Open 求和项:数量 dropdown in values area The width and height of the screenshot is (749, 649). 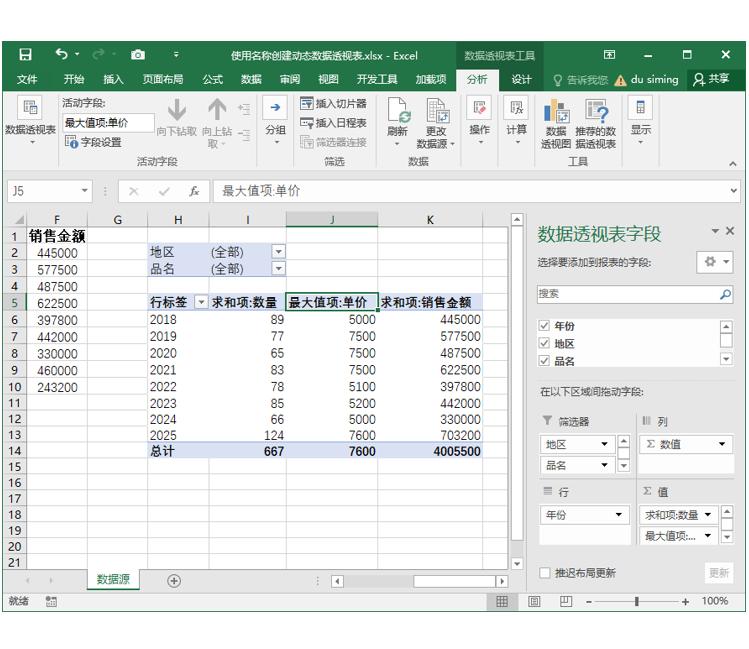[708, 514]
